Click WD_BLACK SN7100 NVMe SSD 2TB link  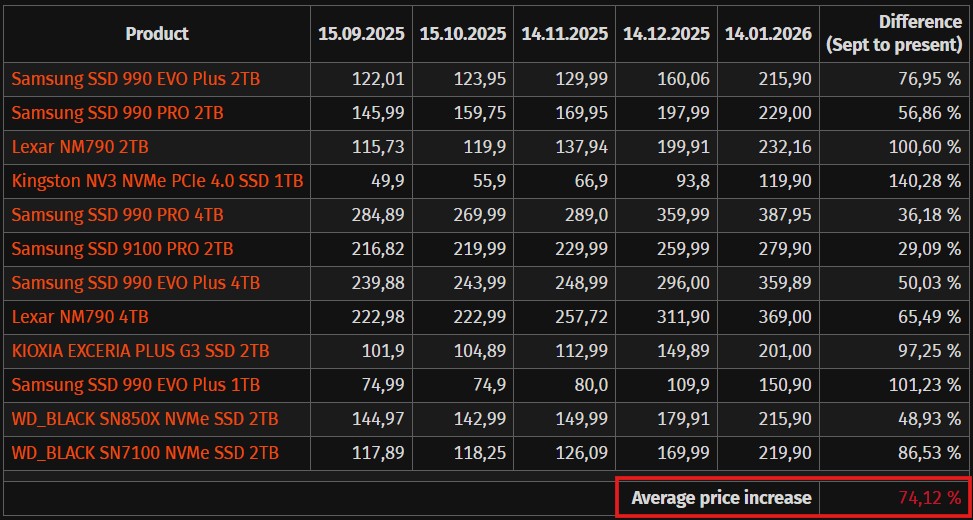[144, 453]
